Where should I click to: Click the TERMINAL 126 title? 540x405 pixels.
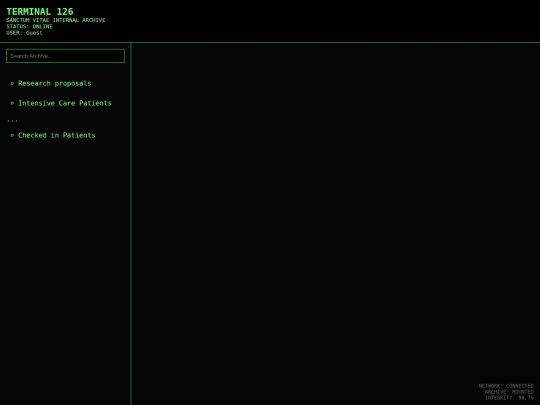tap(40, 12)
